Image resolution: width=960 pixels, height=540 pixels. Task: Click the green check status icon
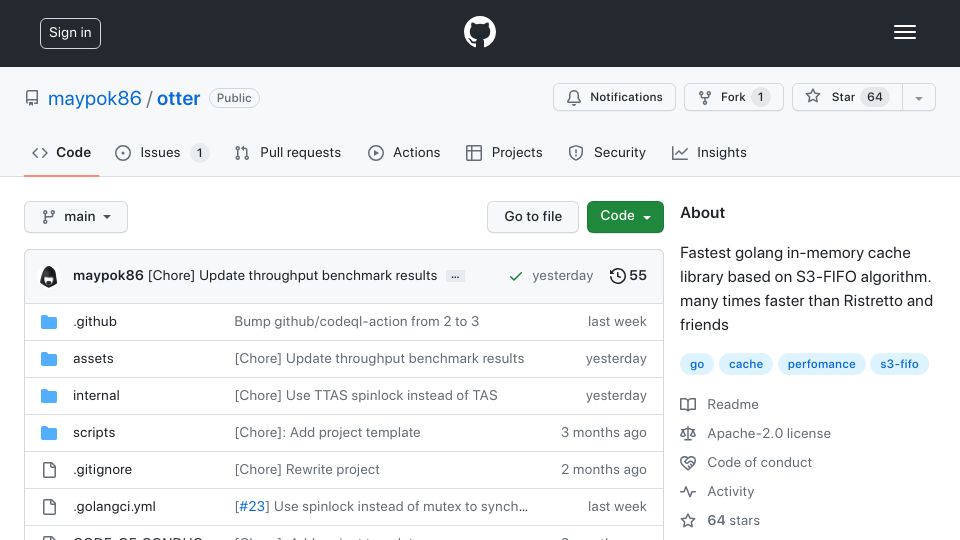pos(516,277)
